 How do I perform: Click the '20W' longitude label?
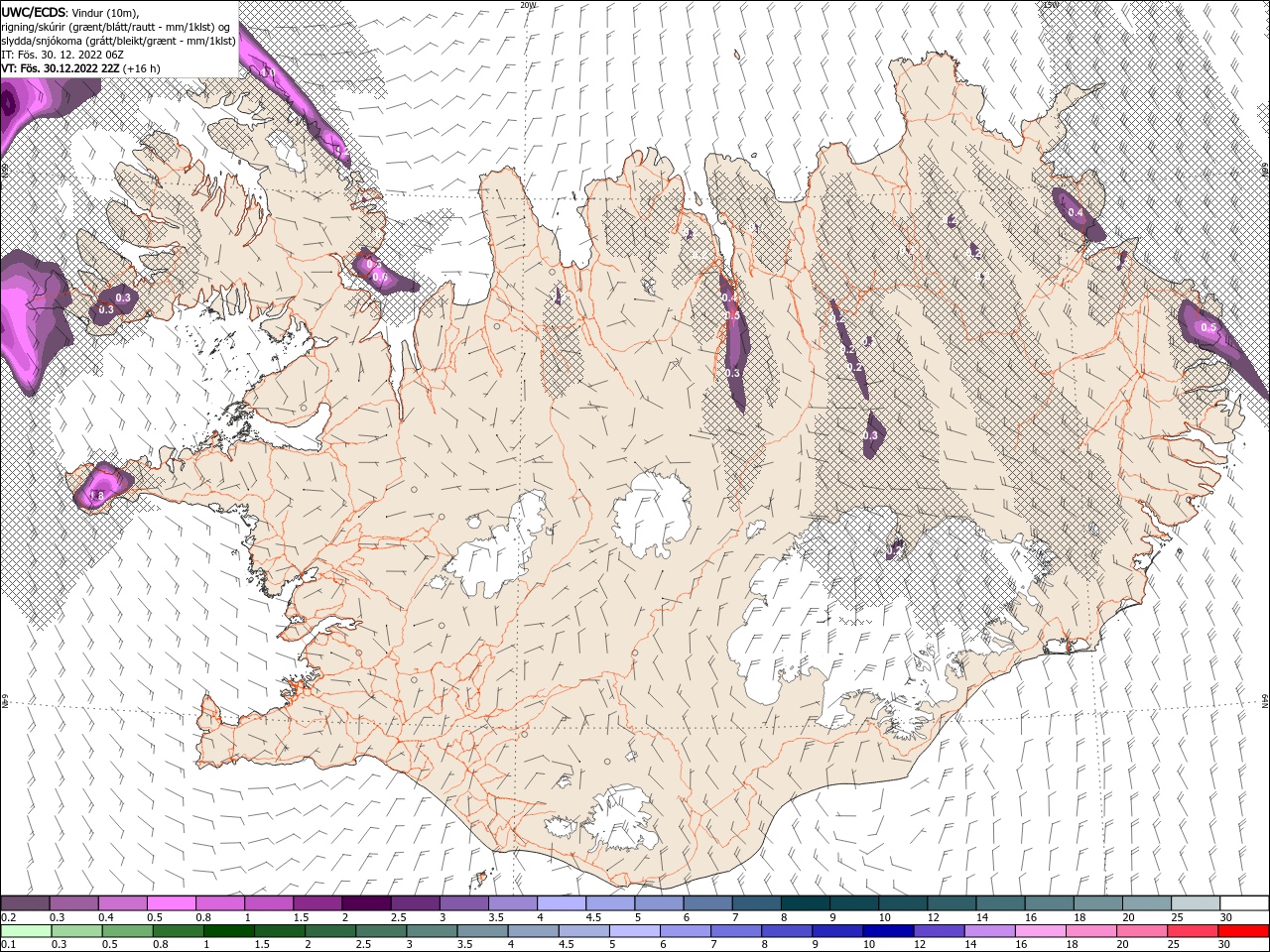coord(528,5)
